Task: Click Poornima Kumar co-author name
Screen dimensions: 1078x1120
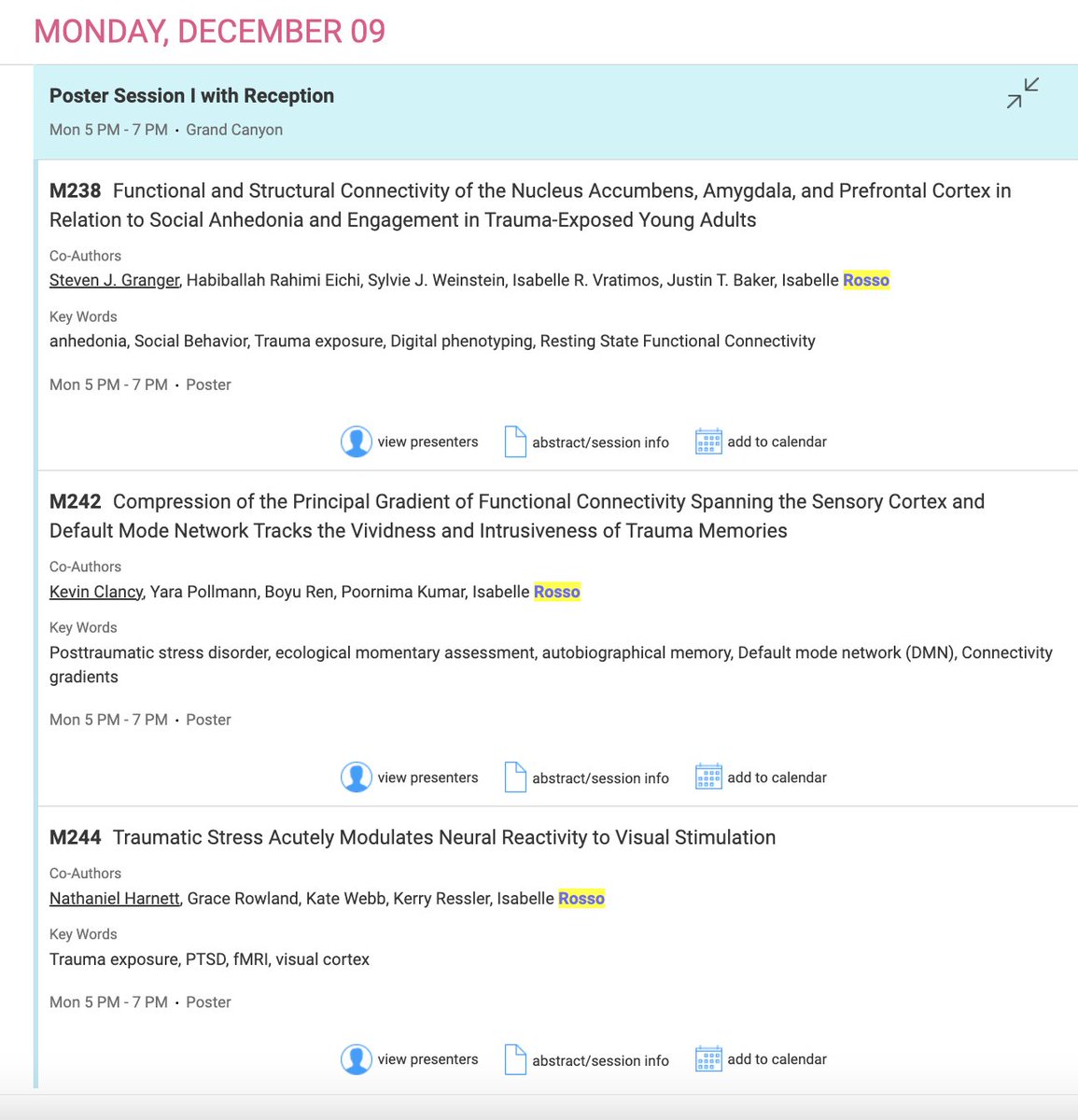Action: (x=404, y=592)
